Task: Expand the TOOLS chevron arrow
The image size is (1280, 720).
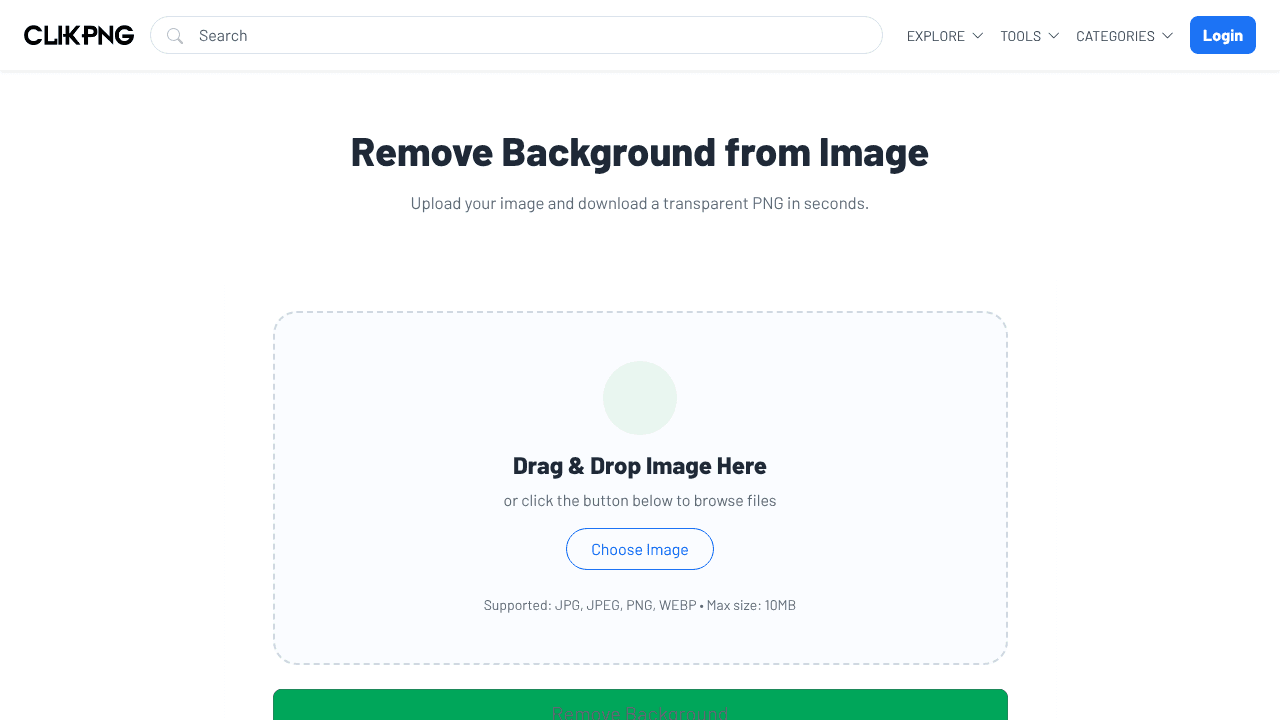Action: 1054,36
